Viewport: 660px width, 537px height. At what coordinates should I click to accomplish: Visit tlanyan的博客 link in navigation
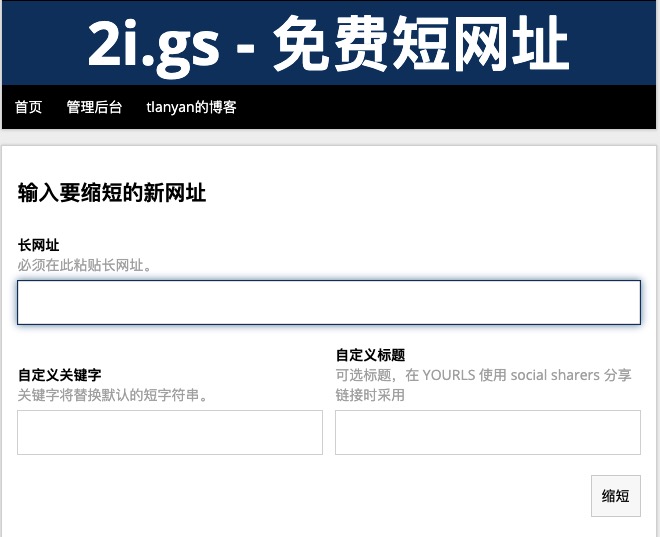point(192,107)
